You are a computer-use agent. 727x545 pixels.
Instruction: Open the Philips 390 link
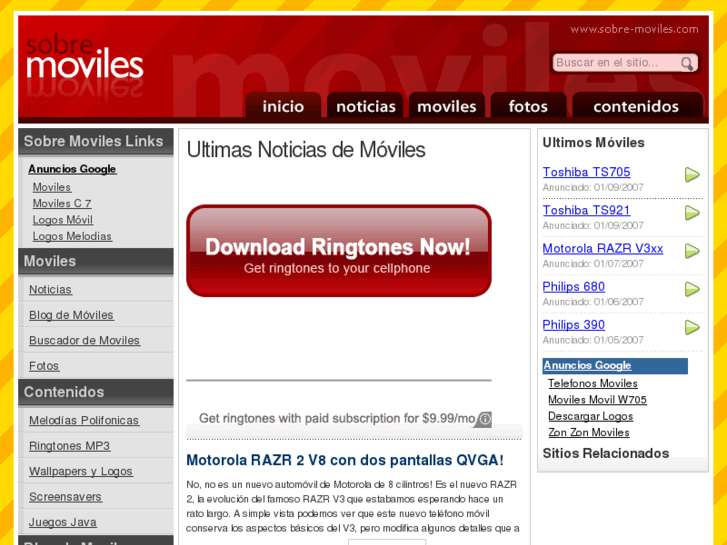point(574,325)
